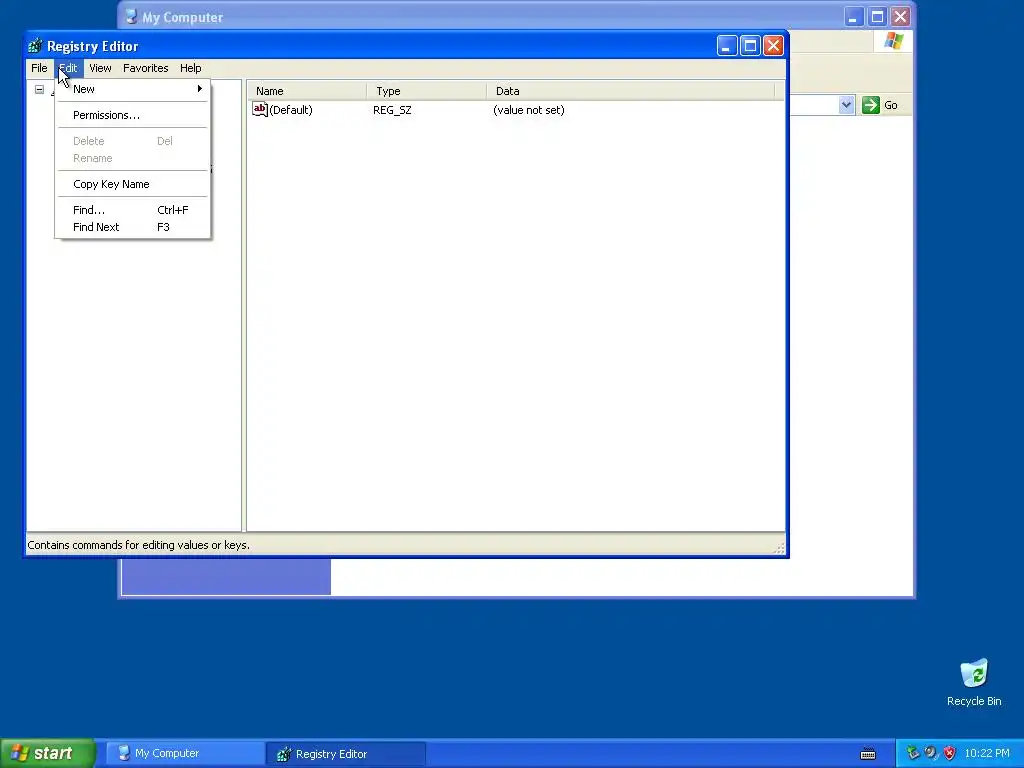Open the Favorites menu
The image size is (1024, 768).
coord(146,68)
